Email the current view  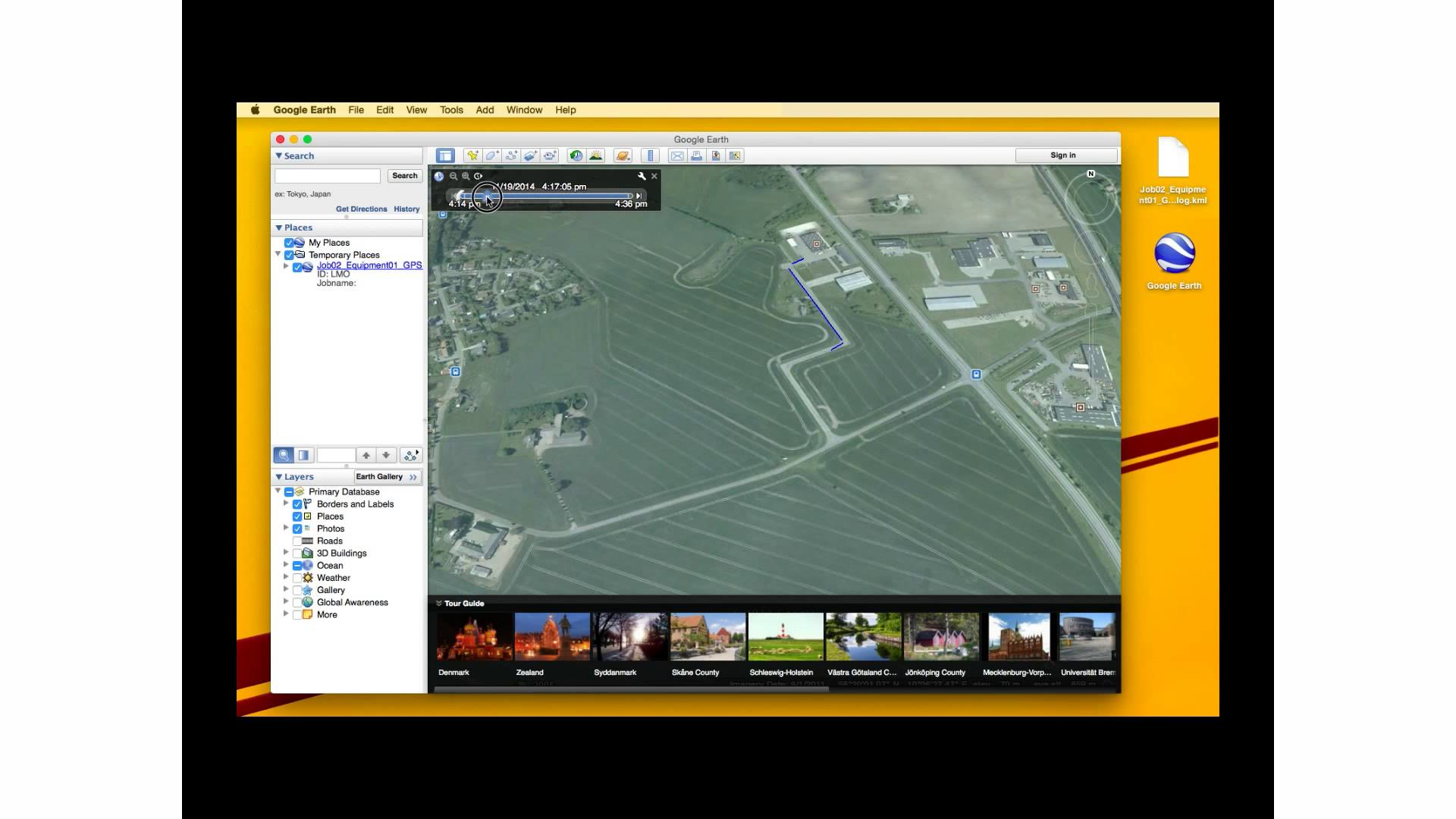pos(677,155)
